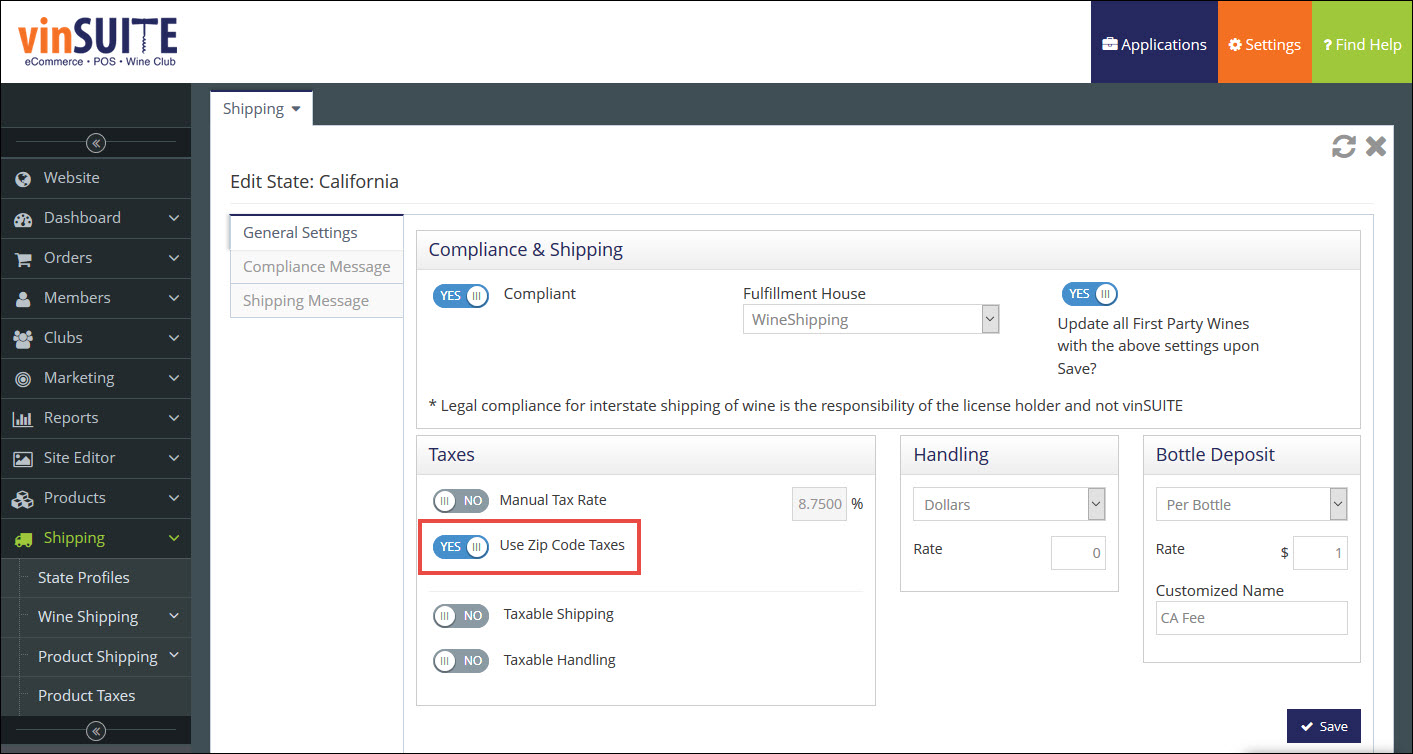Turn on the Taxable Shipping toggle

[460, 615]
